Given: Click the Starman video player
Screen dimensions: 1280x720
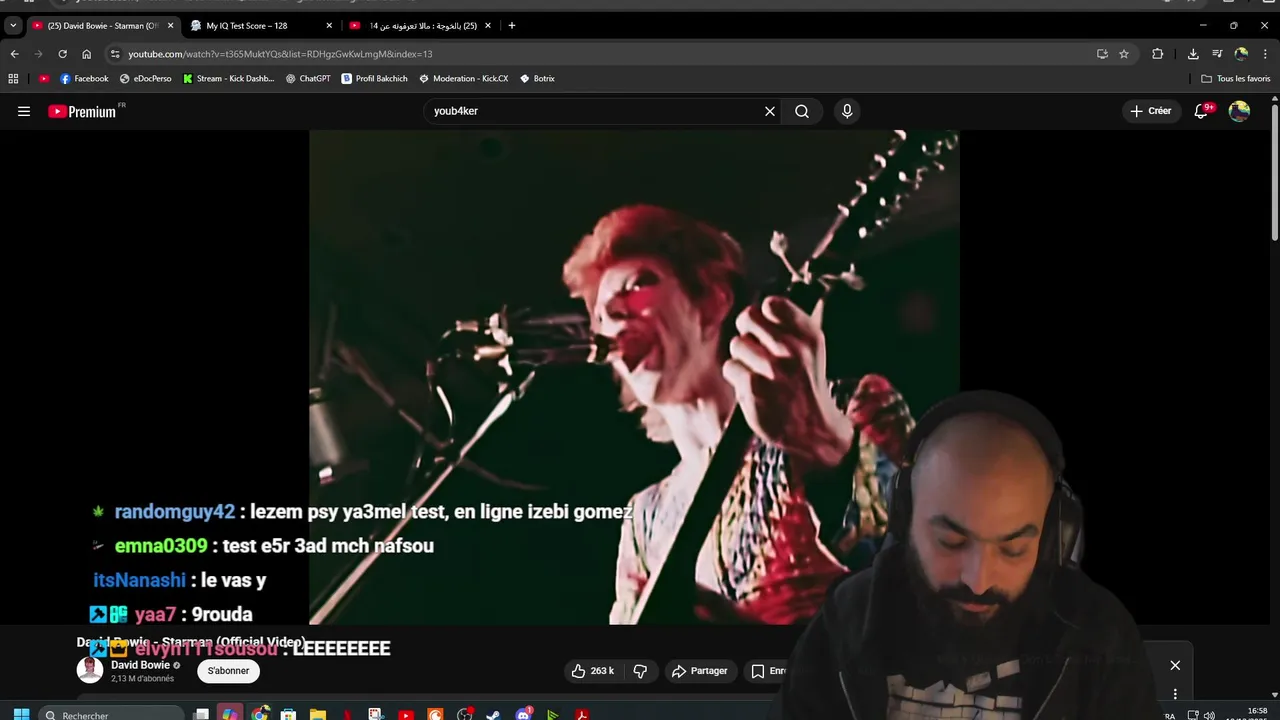Looking at the screenshot, I should click(x=634, y=377).
